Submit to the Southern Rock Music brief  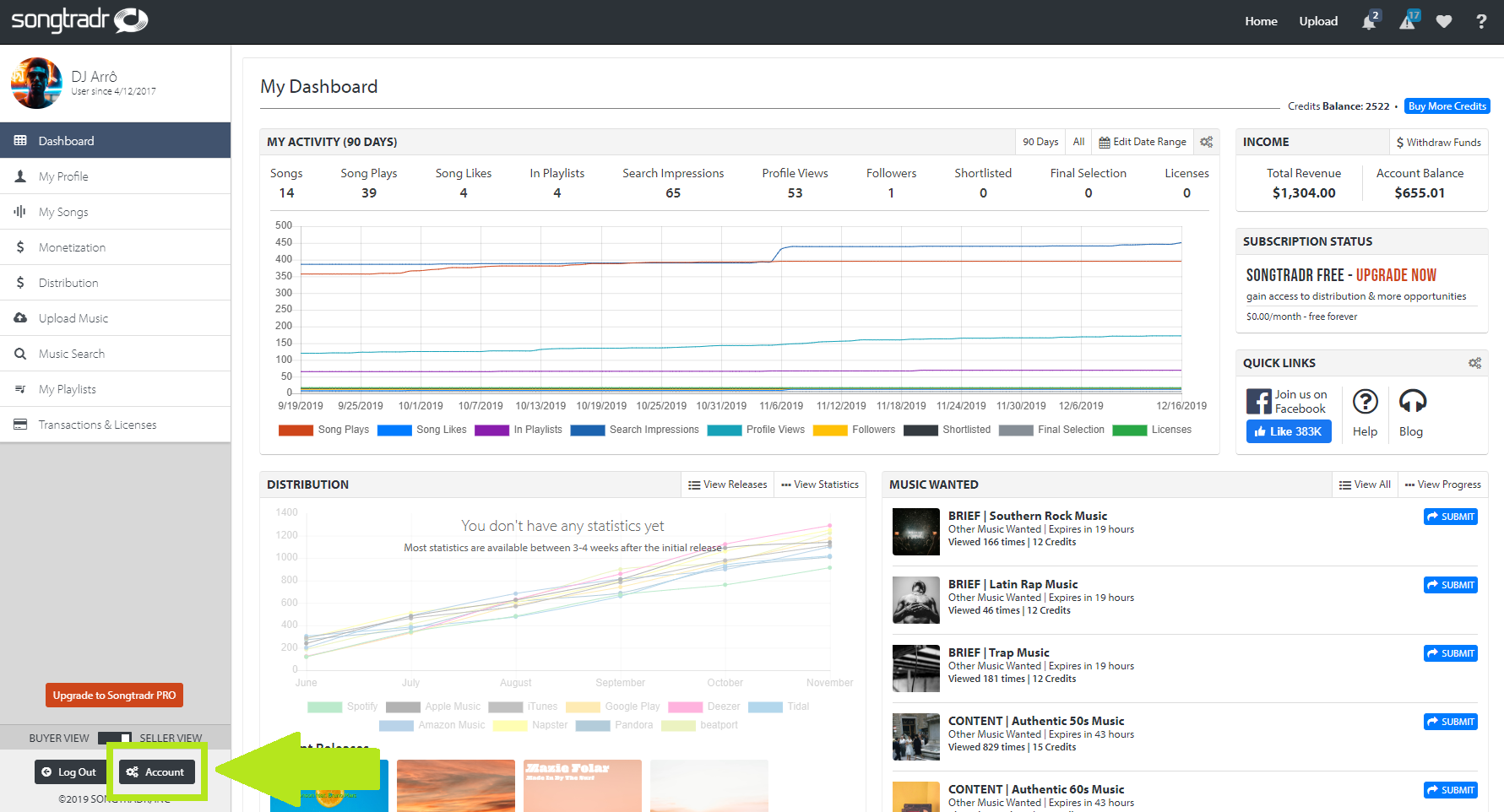click(1450, 517)
